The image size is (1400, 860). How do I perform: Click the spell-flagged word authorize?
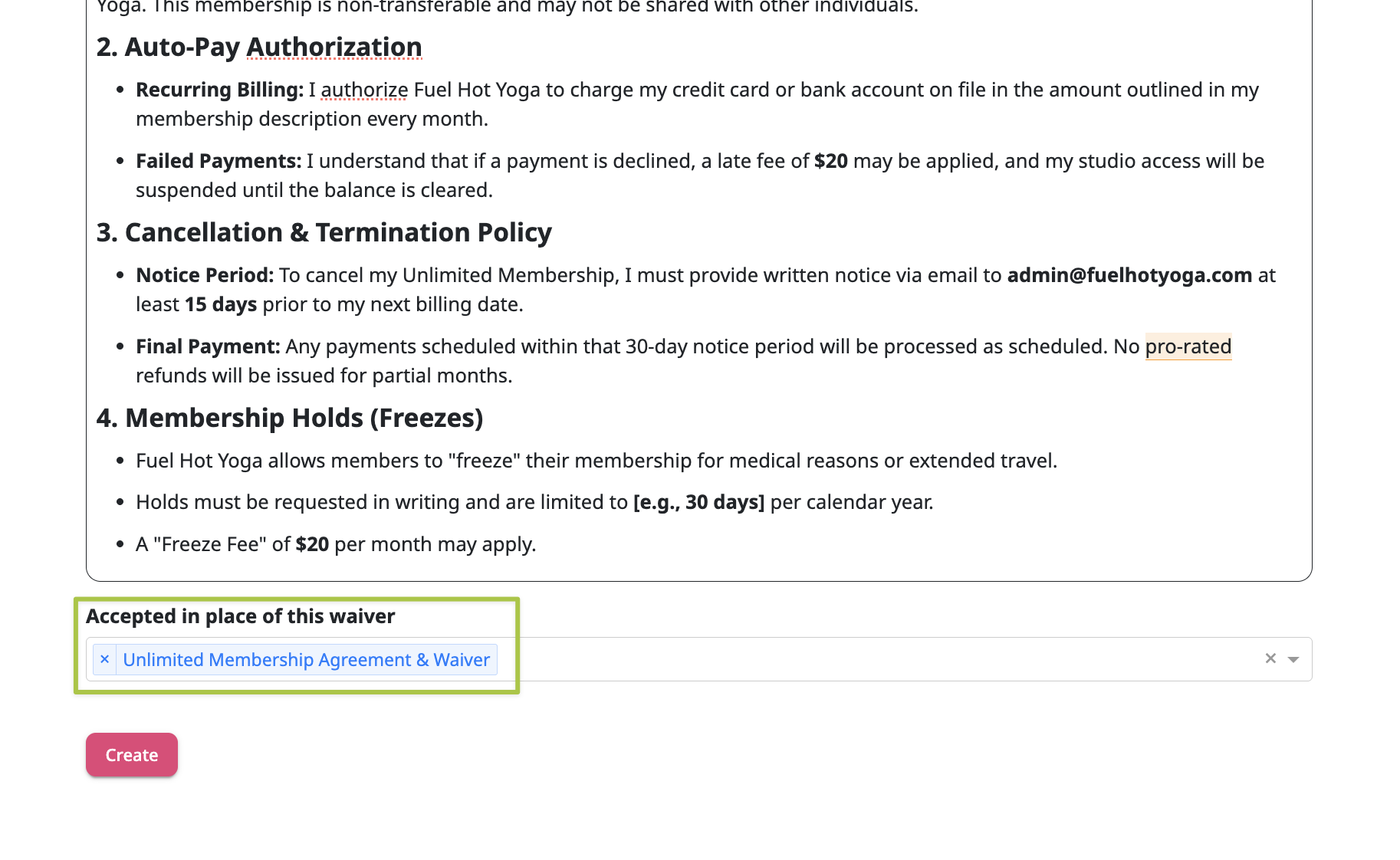point(364,90)
